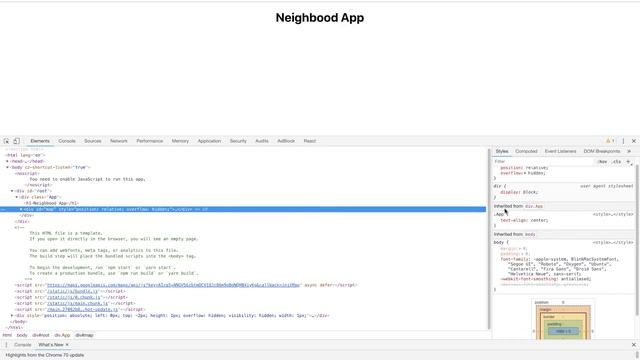Select the What's New drawer tab
The width and height of the screenshot is (640, 360).
[51, 345]
